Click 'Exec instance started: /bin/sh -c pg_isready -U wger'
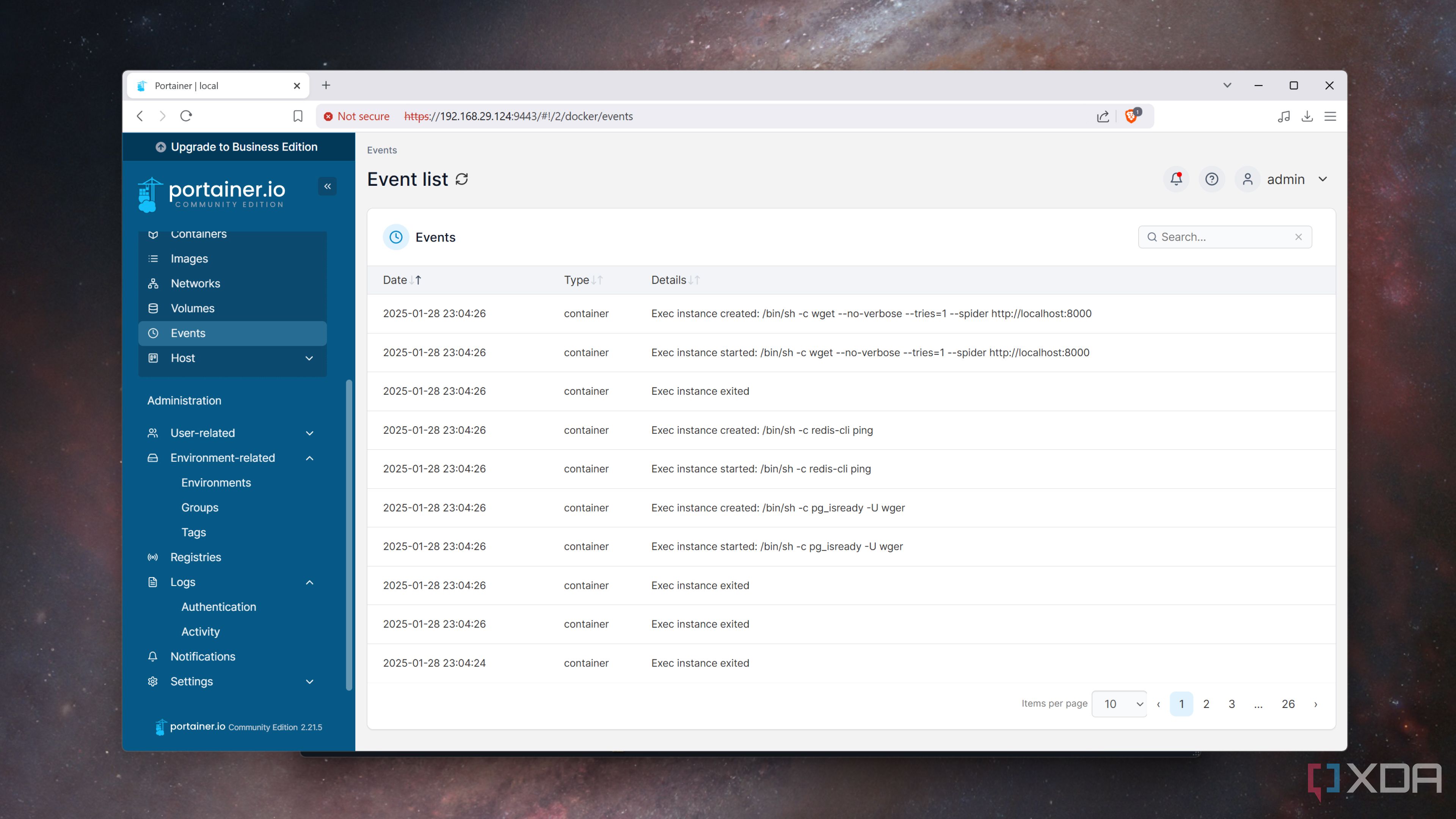This screenshot has height=819, width=1456. 777,546
